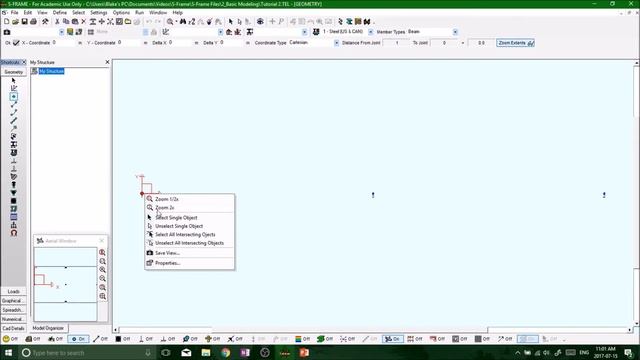Toggle the joint display On status button

tap(78, 339)
